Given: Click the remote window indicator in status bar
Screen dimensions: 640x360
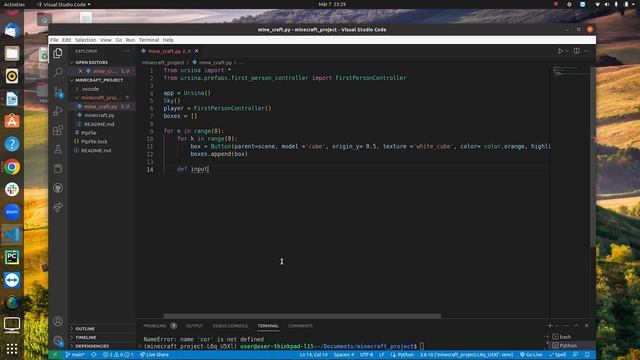Looking at the screenshot, I should pos(55,355).
